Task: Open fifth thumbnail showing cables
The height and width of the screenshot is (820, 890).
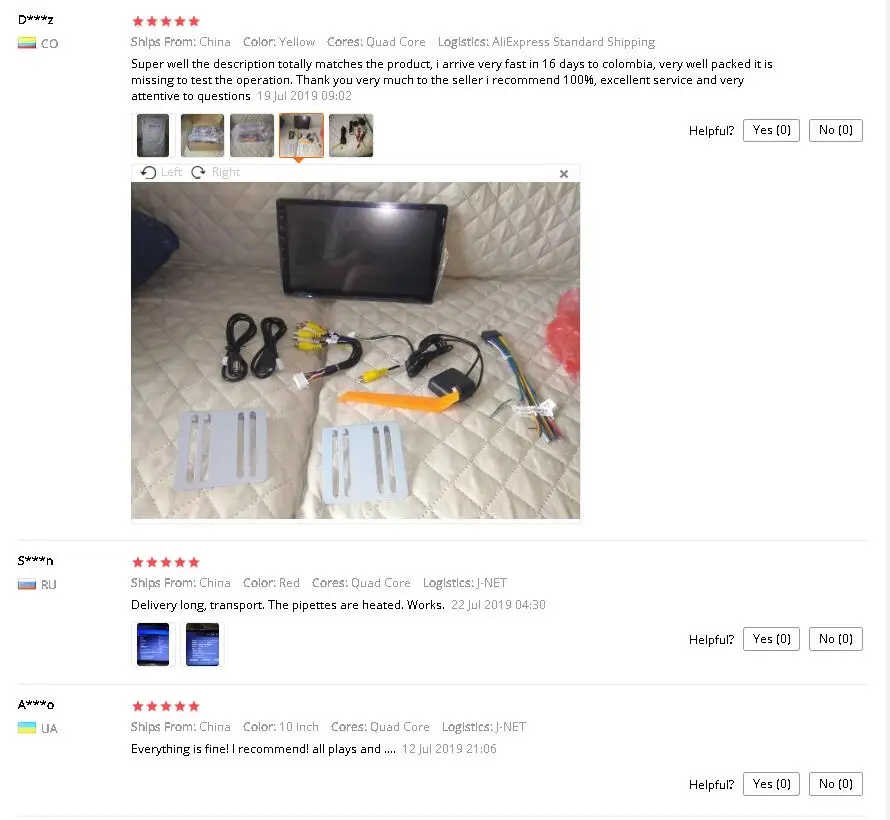Action: [351, 135]
